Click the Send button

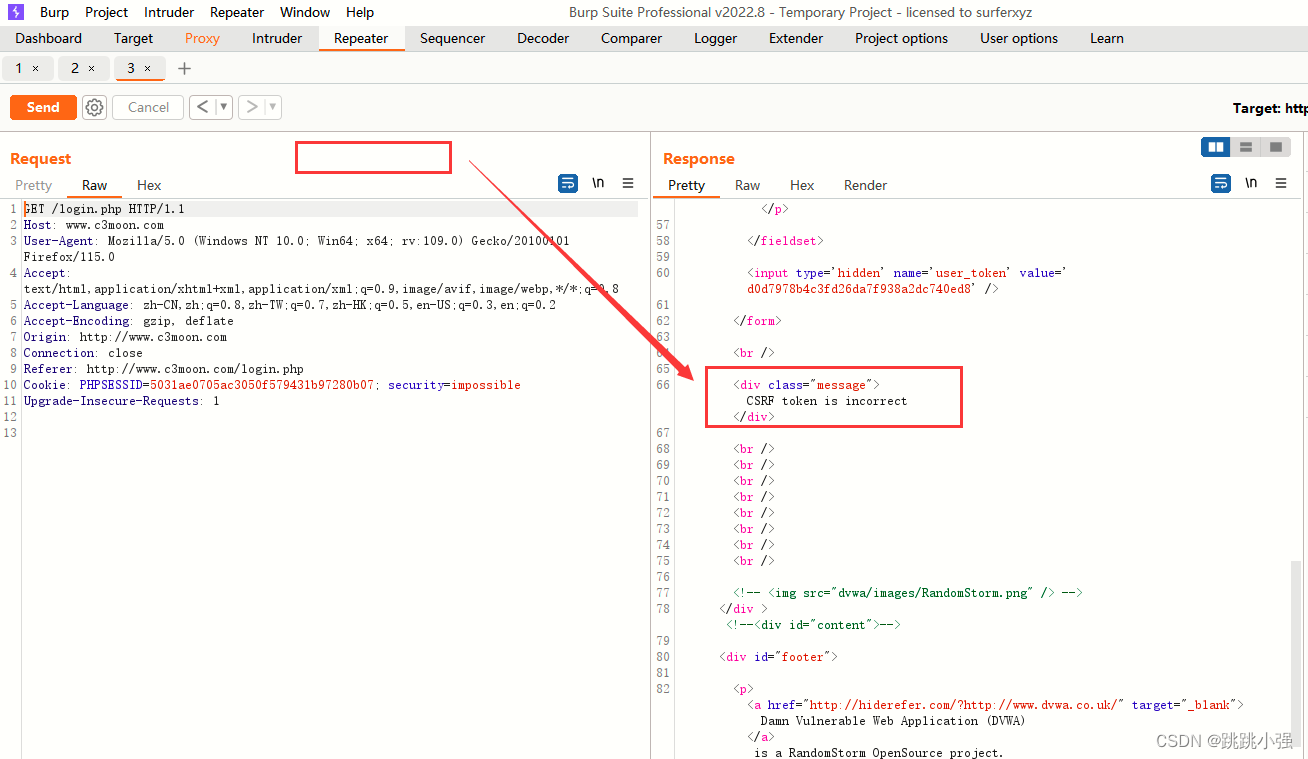click(x=43, y=107)
